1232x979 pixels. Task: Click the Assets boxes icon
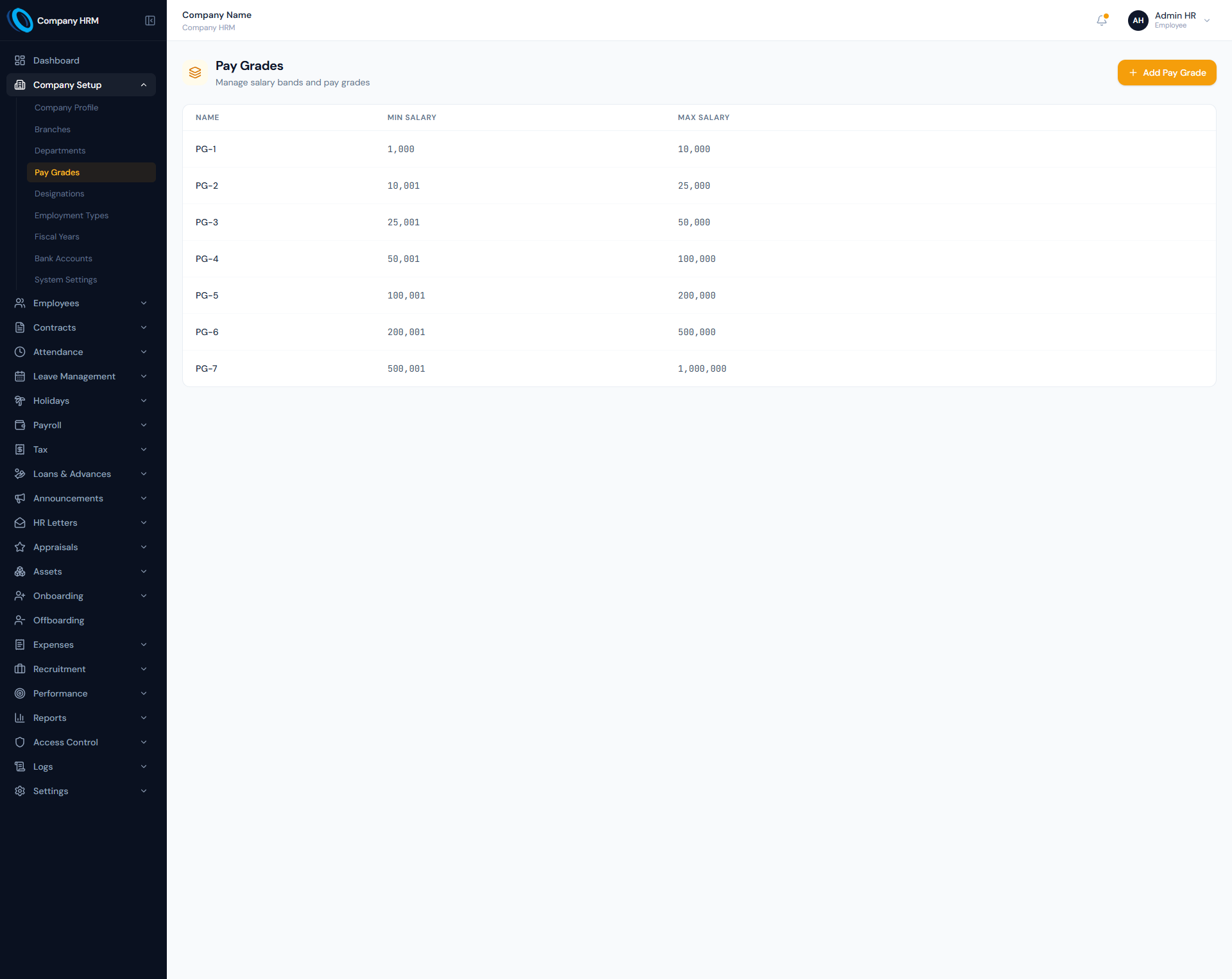tap(20, 571)
